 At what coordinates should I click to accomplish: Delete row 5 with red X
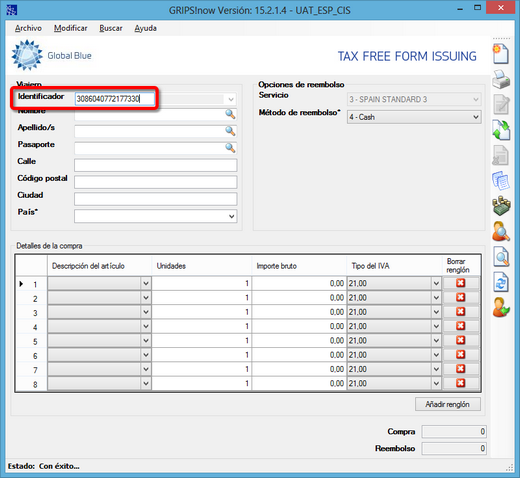point(461,340)
